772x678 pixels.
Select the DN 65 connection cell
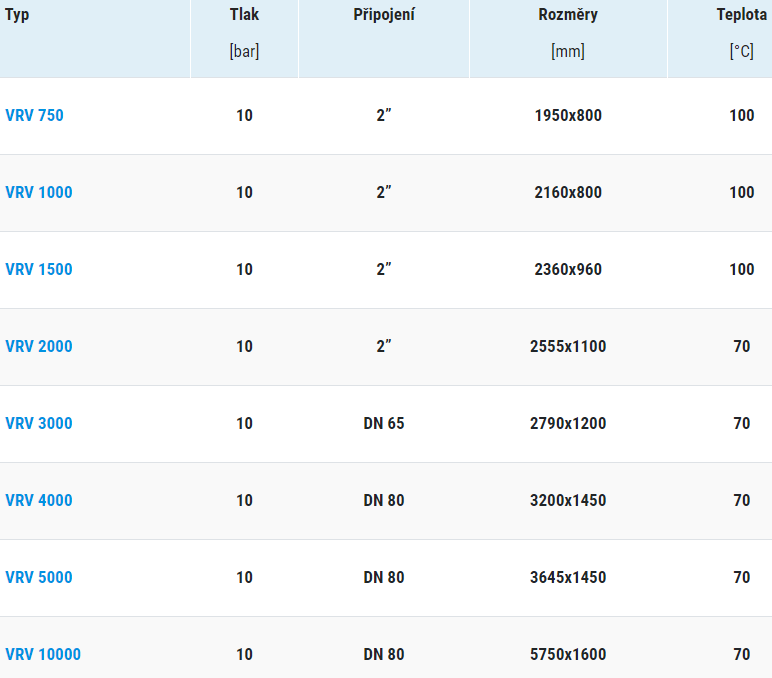(384, 423)
